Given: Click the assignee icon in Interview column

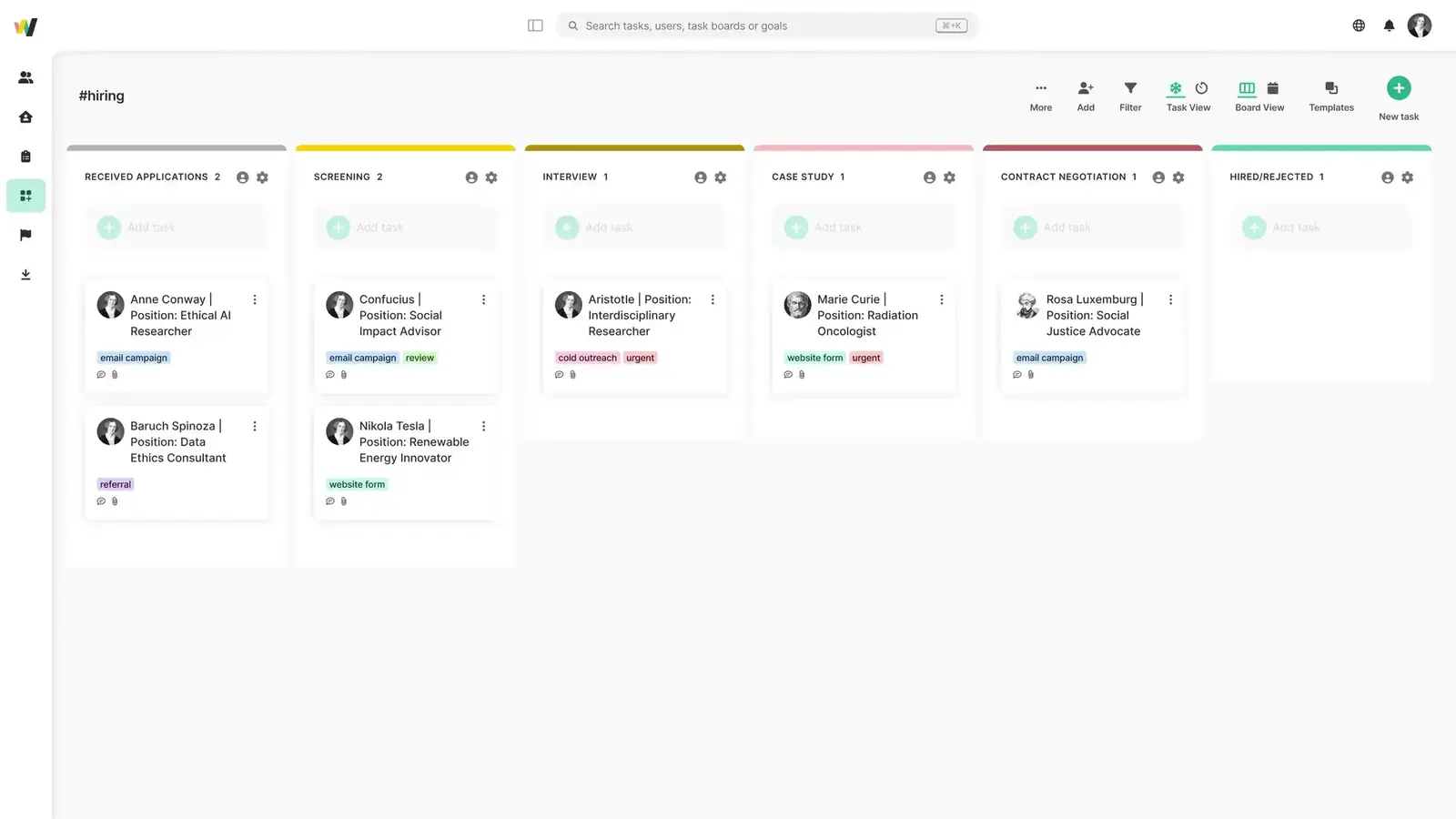Looking at the screenshot, I should tap(700, 177).
